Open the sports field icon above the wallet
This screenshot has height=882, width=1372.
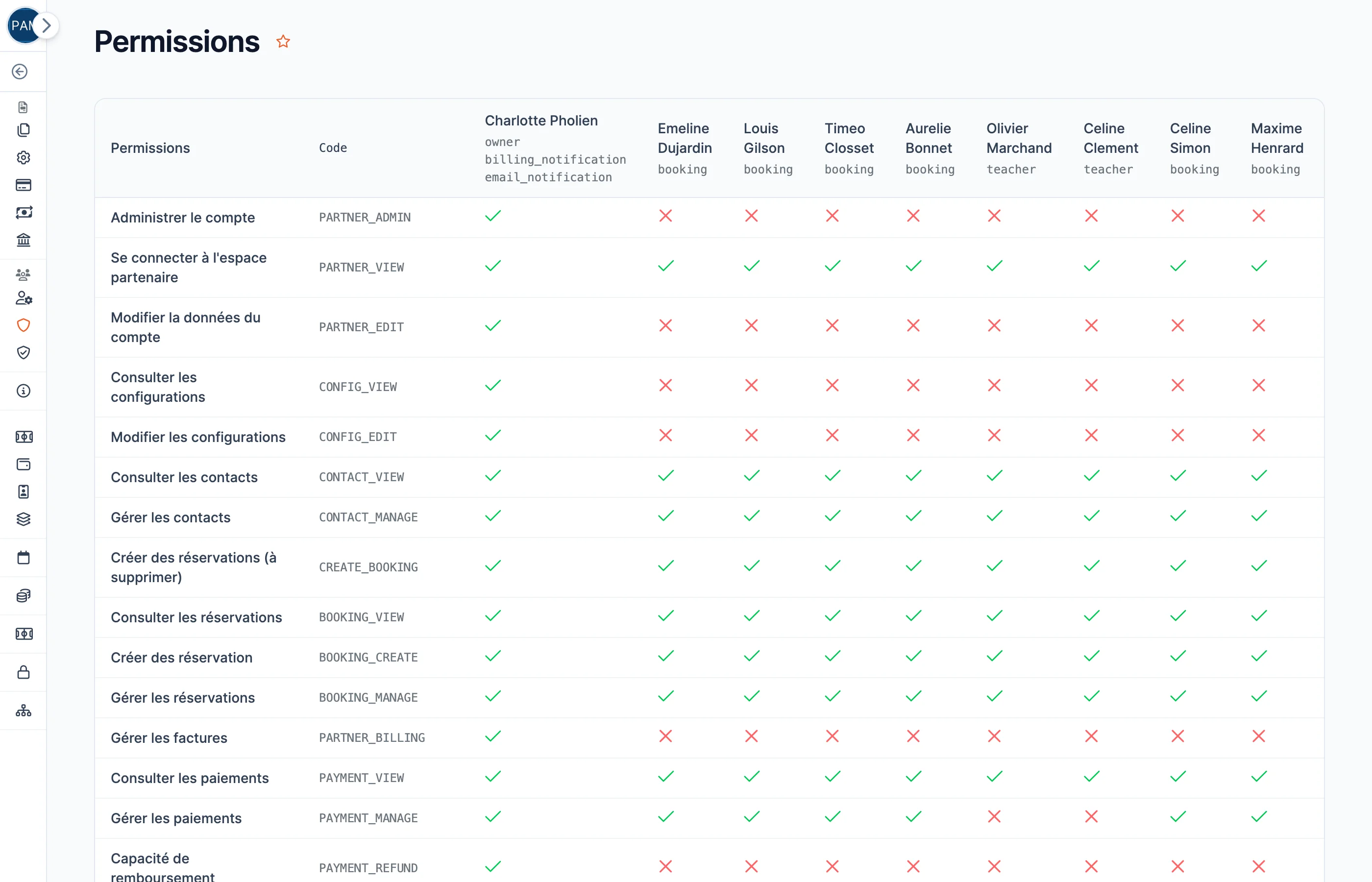point(24,437)
